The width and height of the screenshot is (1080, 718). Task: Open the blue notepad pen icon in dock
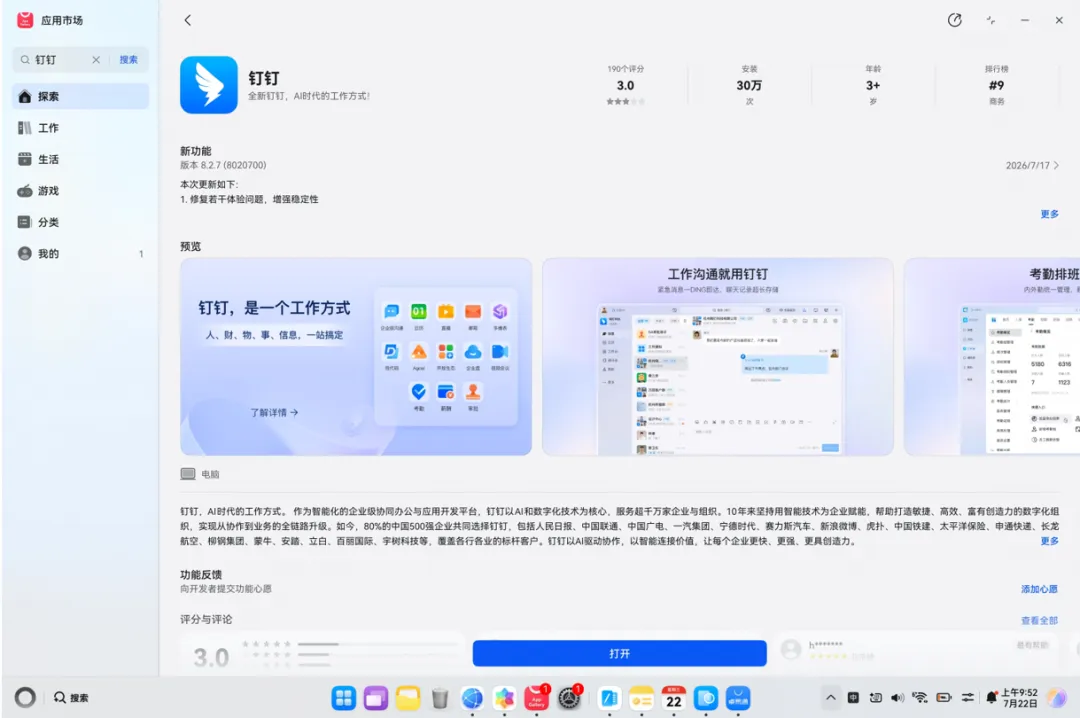click(610, 699)
